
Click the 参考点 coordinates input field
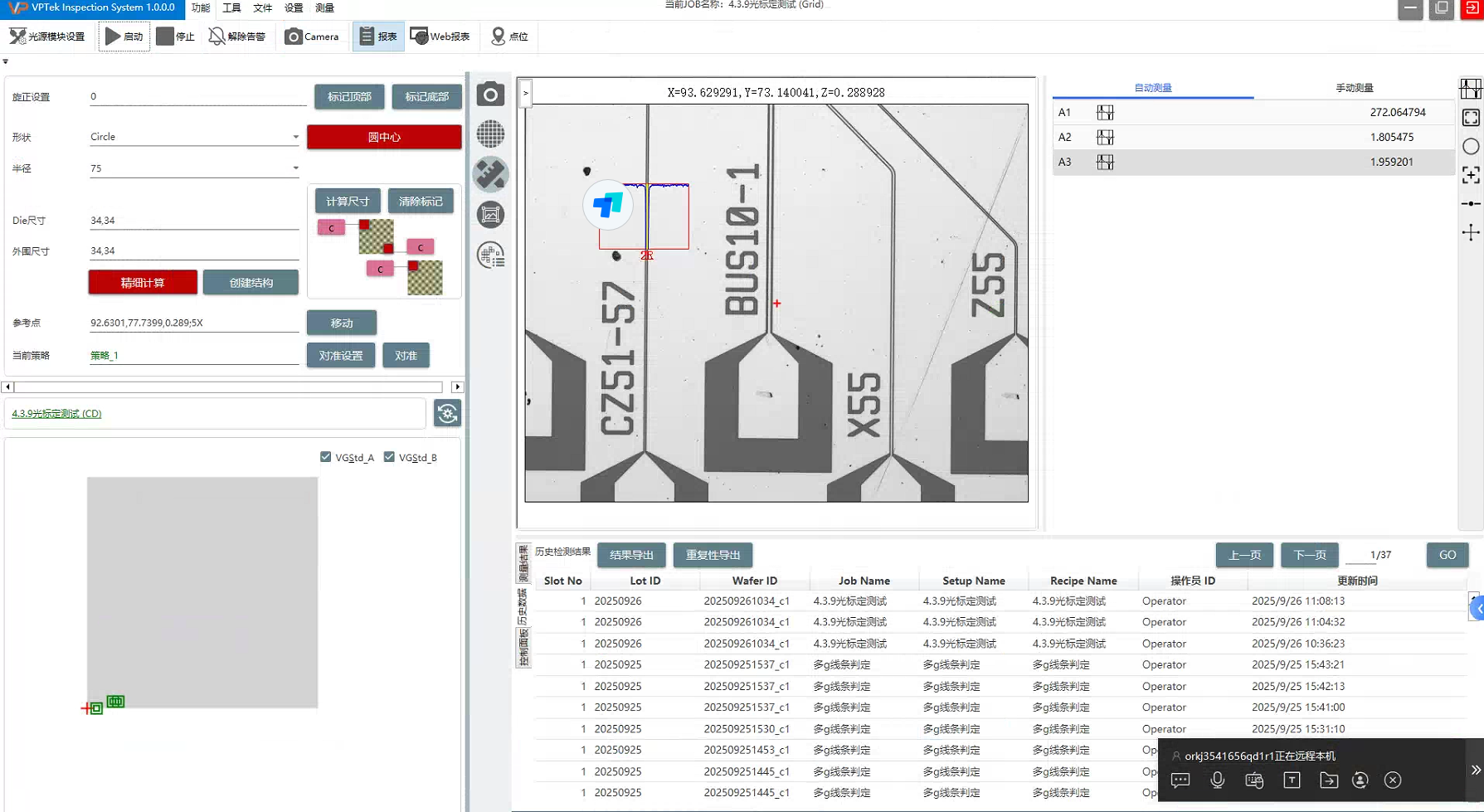193,323
